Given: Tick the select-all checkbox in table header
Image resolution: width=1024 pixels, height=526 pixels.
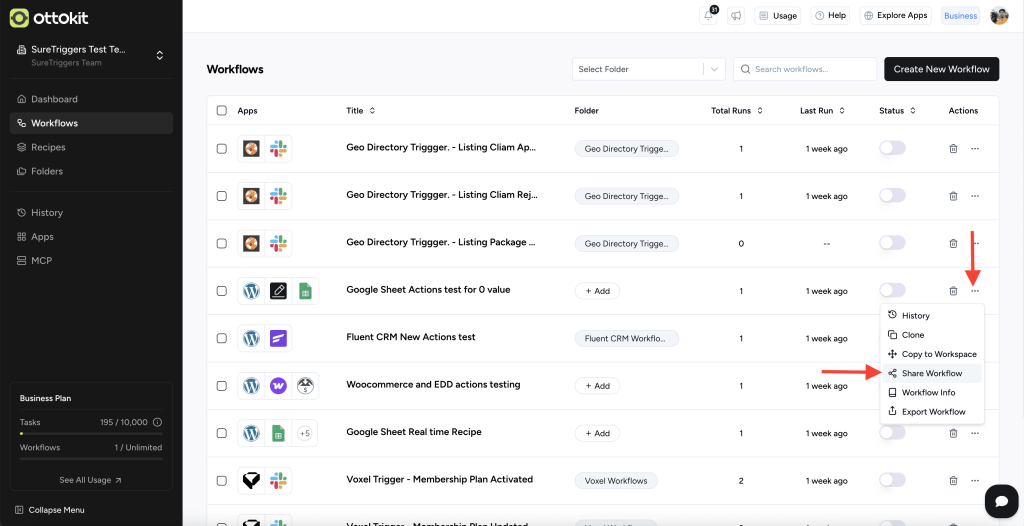Looking at the screenshot, I should pyautogui.click(x=222, y=111).
